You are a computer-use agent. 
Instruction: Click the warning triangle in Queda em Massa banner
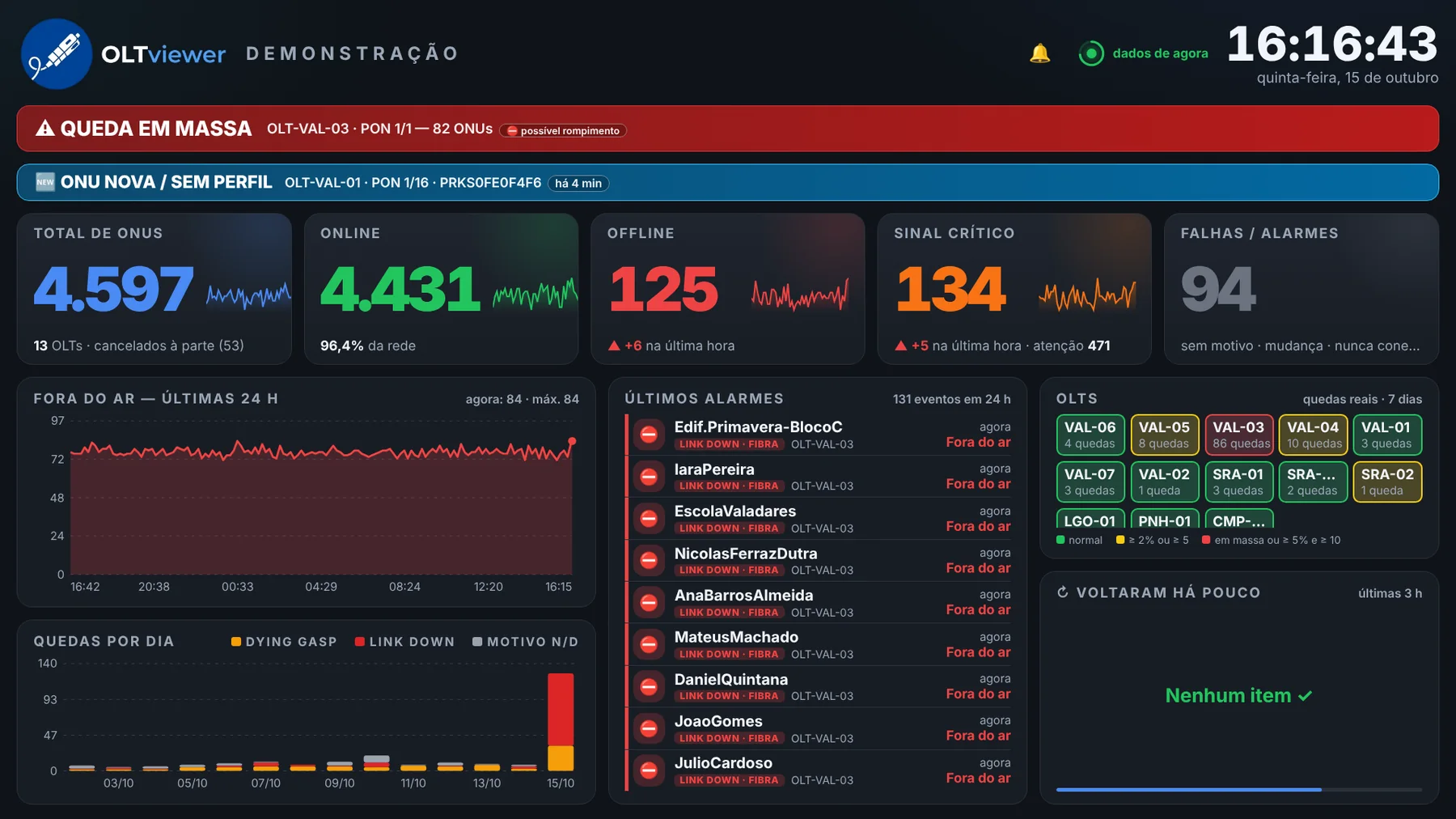click(x=44, y=129)
